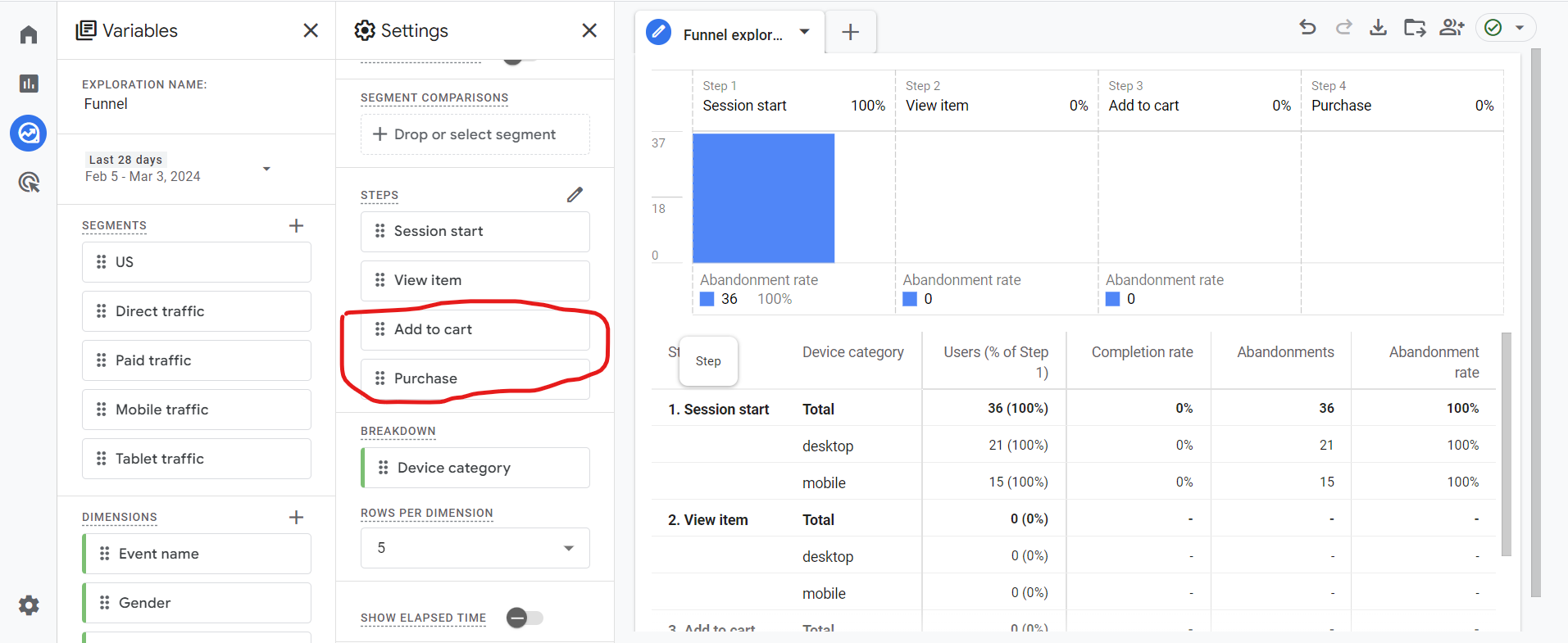Click Drop or select segment box
The width and height of the screenshot is (1568, 643).
coord(475,134)
